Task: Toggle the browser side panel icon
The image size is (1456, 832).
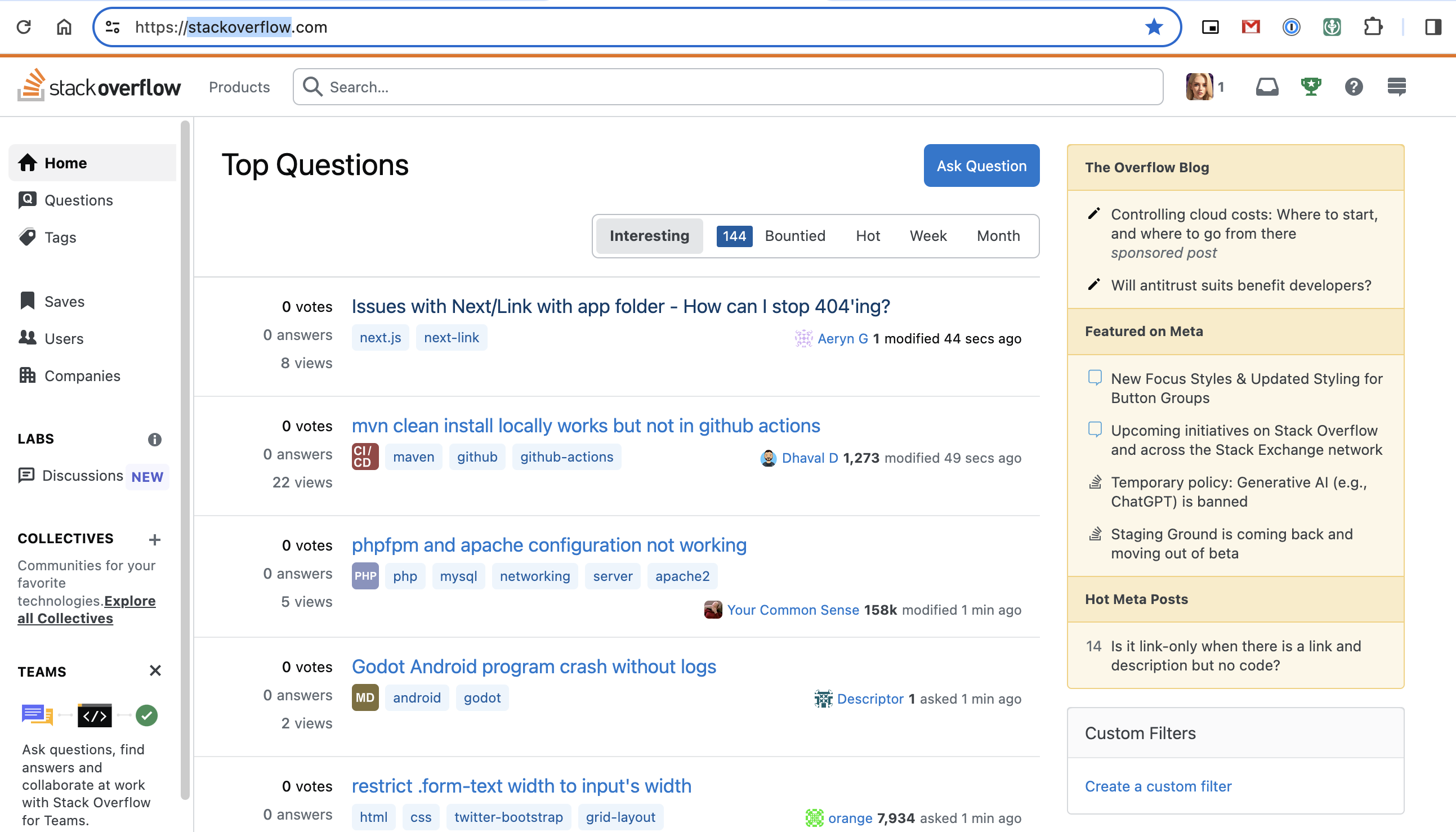Action: click(1433, 27)
